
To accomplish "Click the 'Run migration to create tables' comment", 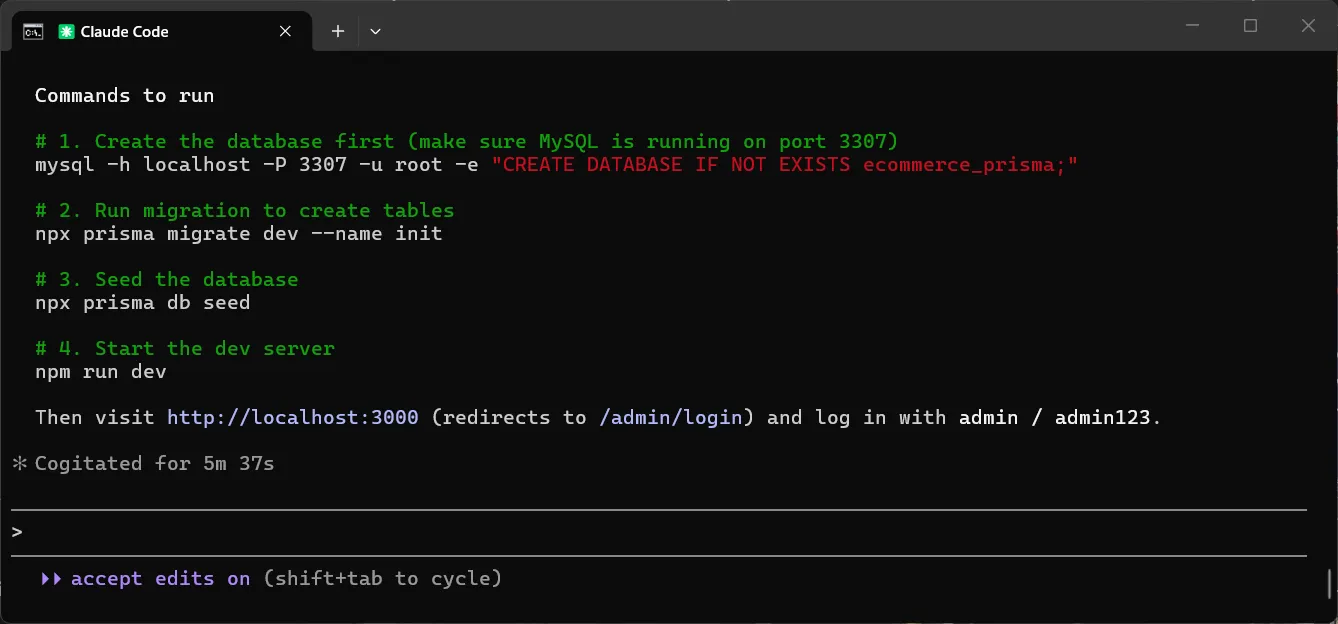I will (x=245, y=210).
